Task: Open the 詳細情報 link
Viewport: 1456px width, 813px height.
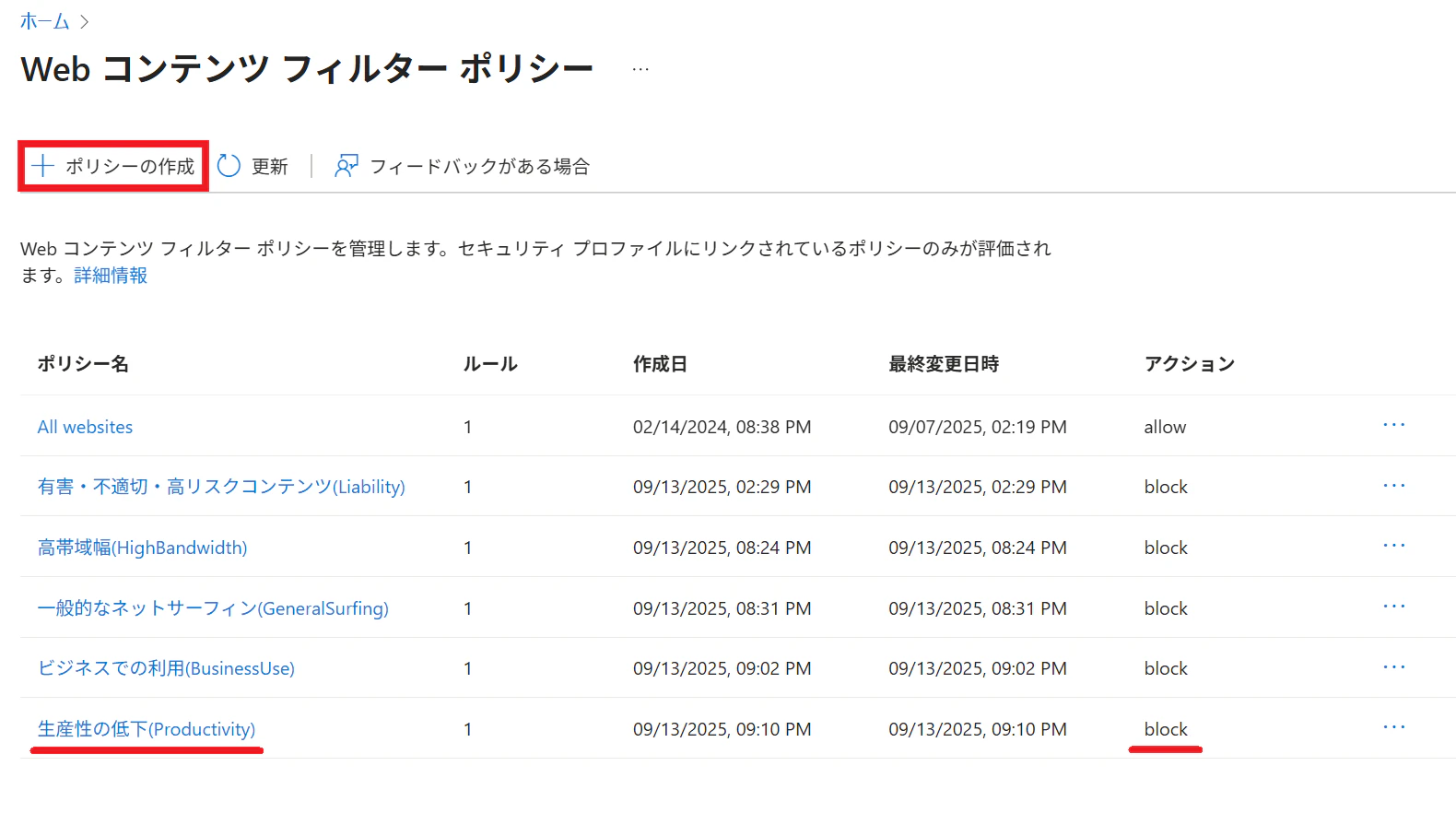Action: [111, 276]
